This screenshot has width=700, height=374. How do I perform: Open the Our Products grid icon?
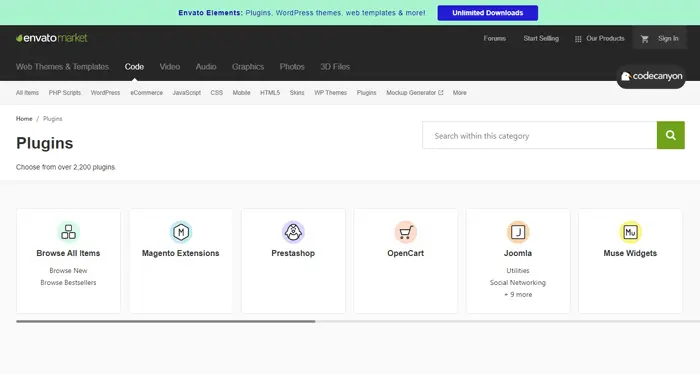pos(578,39)
